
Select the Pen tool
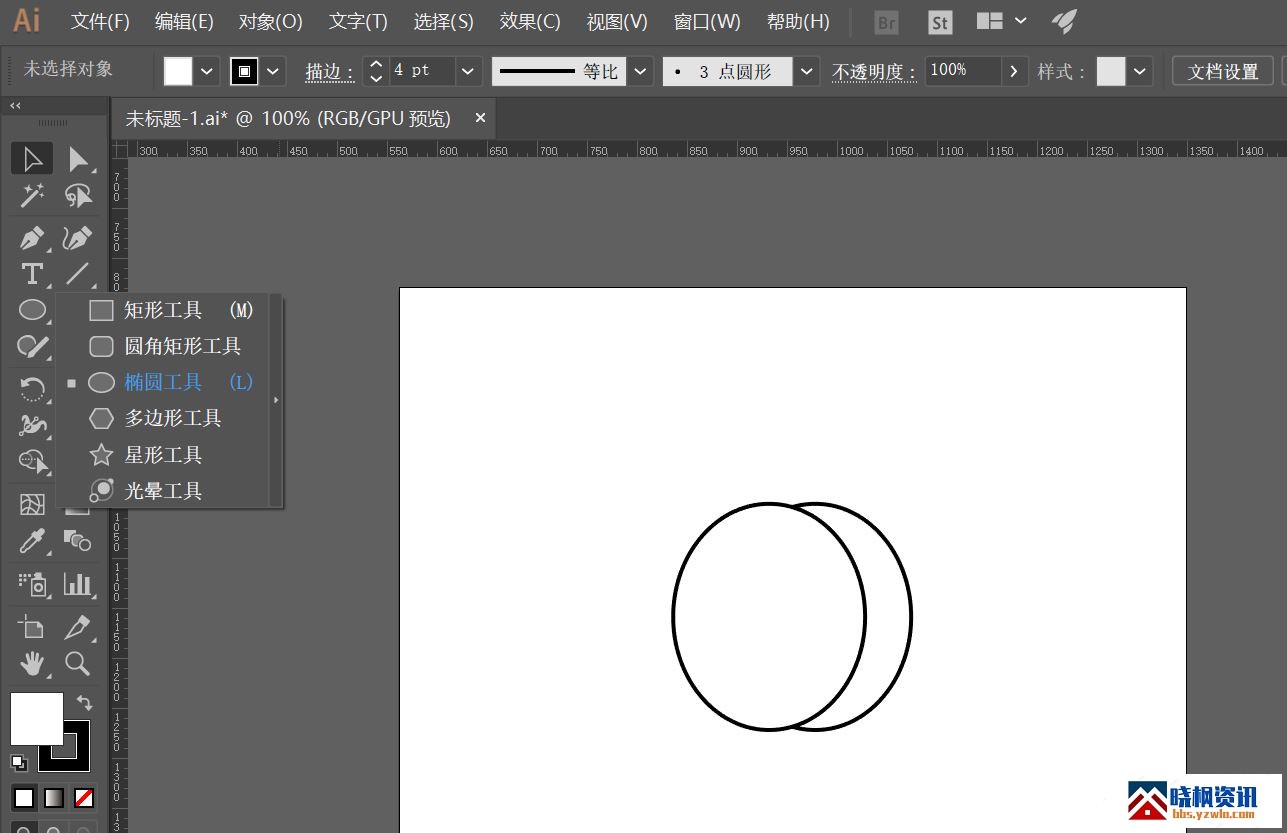coord(32,238)
